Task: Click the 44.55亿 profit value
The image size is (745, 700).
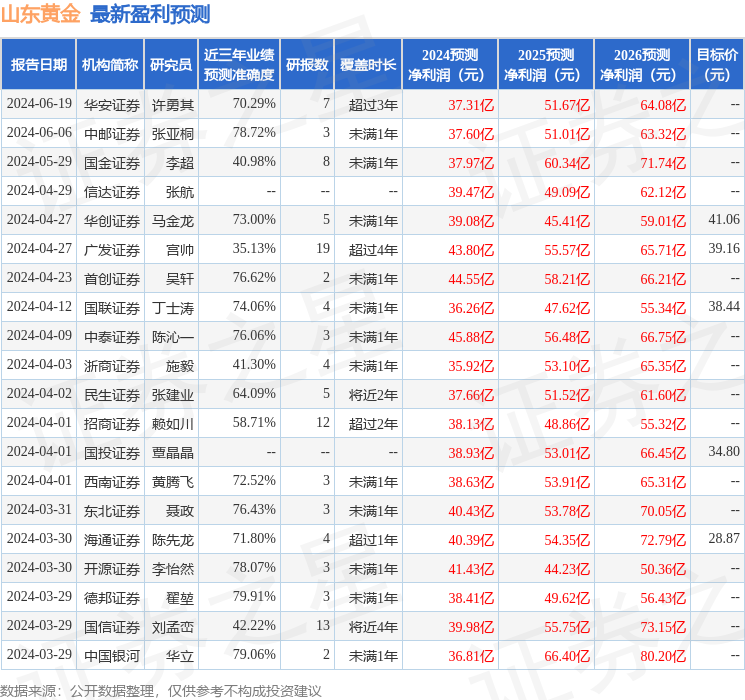Action: pos(471,279)
